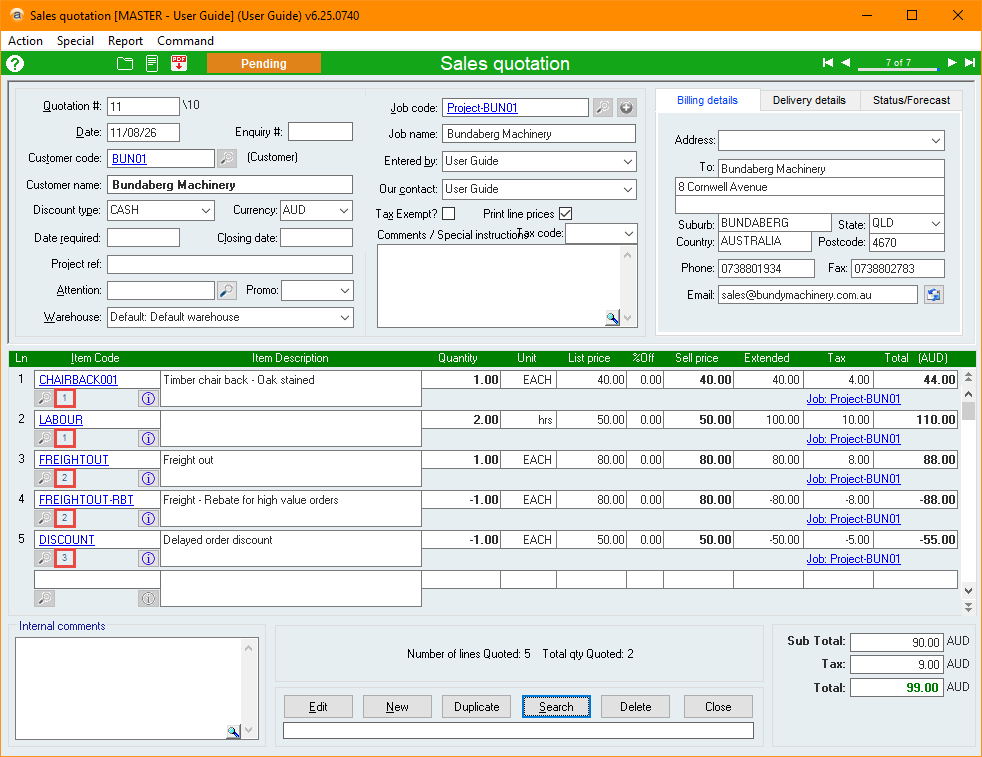Viewport: 982px width, 757px height.
Task: Go to the first record arrow
Action: click(x=828, y=63)
